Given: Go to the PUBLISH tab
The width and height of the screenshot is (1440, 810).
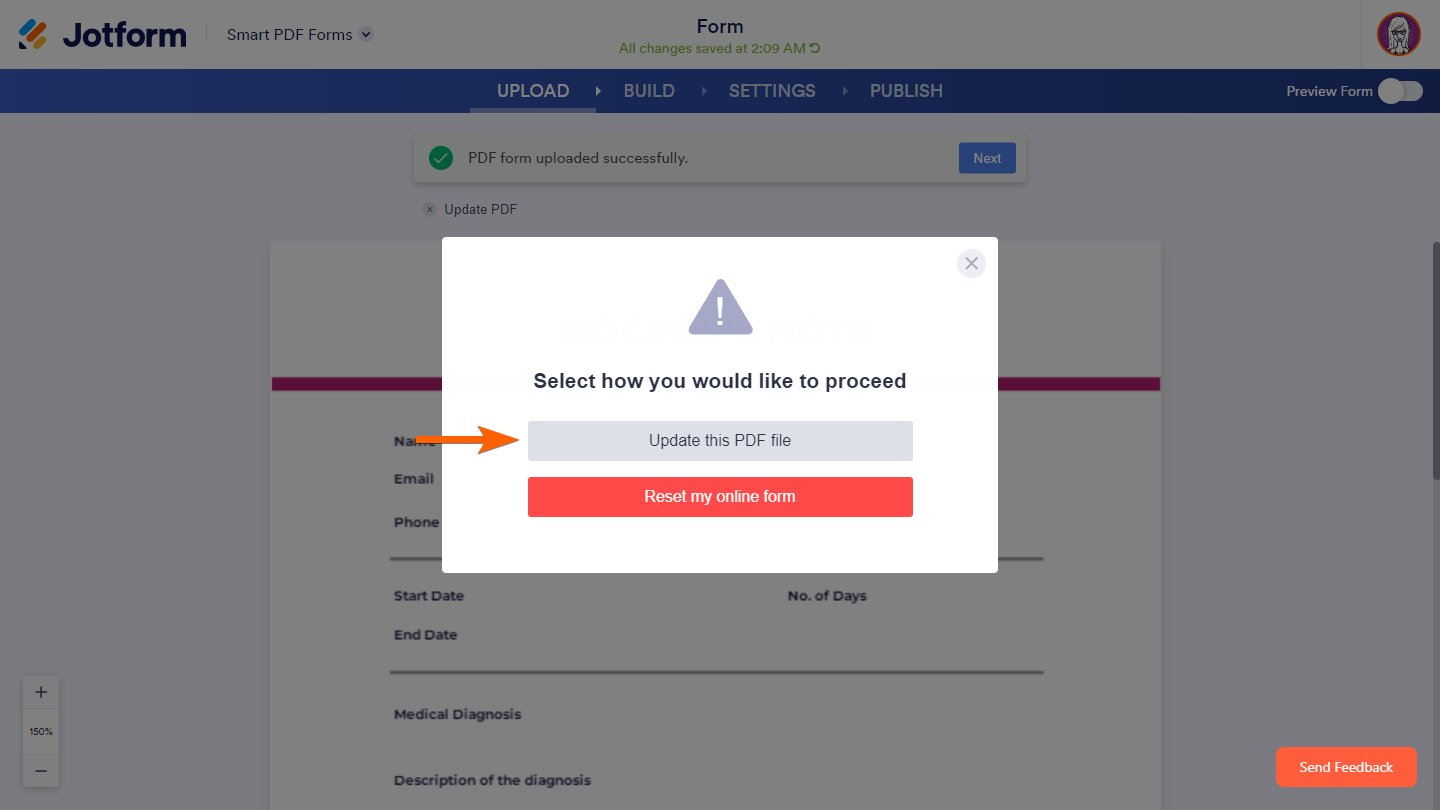Looking at the screenshot, I should coord(906,91).
